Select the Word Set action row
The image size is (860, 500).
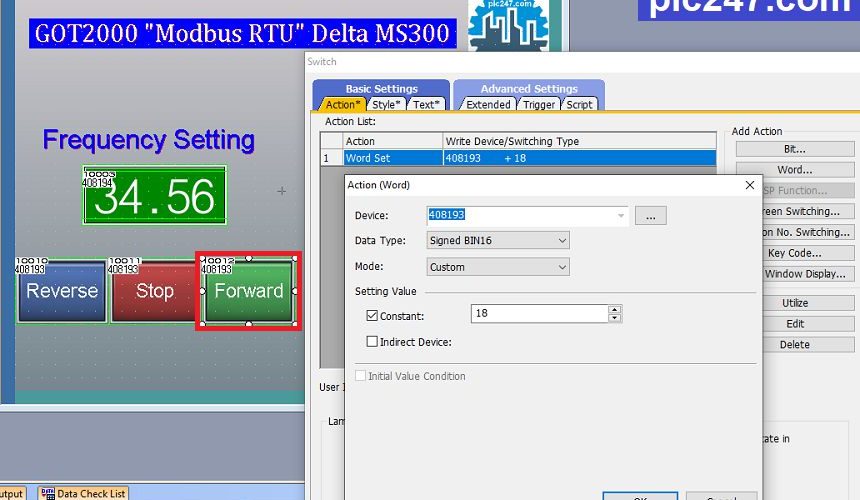[518, 158]
